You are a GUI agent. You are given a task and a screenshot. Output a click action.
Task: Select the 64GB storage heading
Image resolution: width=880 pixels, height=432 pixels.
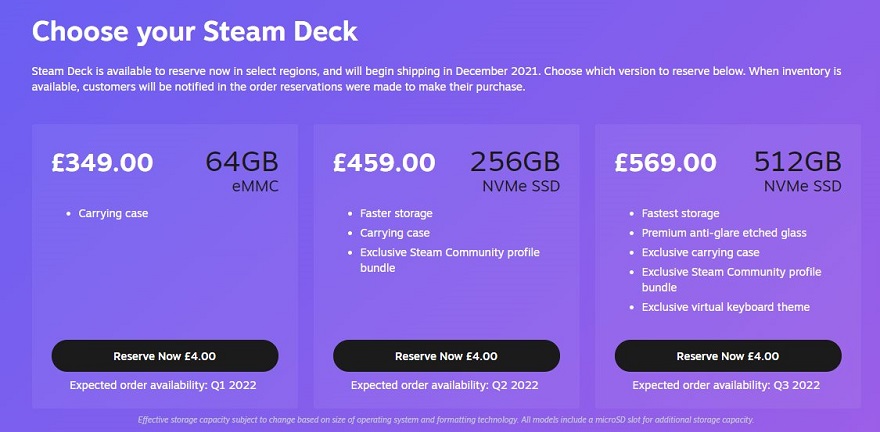pos(242,162)
